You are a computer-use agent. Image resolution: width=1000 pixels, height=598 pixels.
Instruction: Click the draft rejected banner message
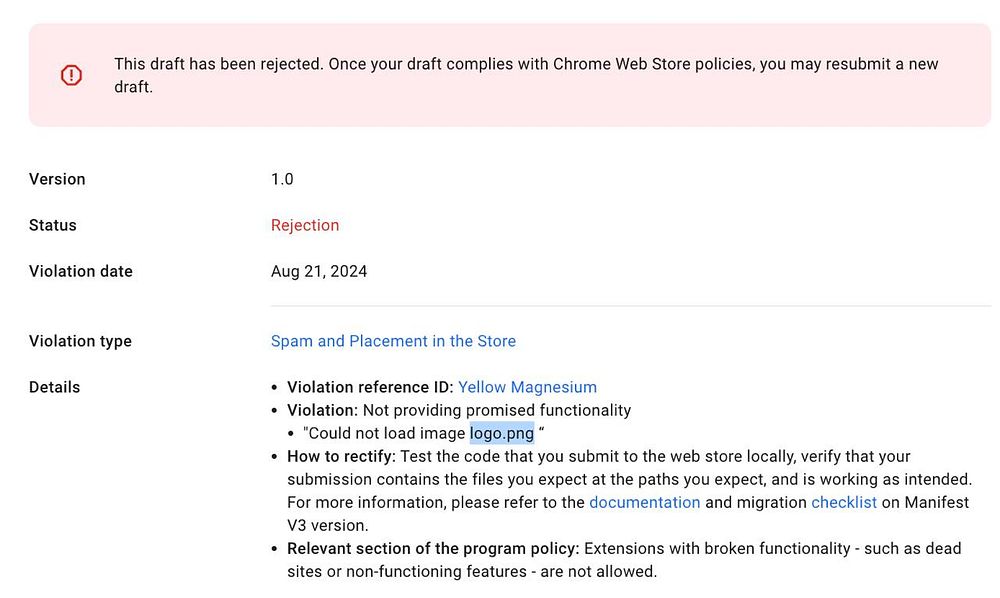(x=525, y=75)
